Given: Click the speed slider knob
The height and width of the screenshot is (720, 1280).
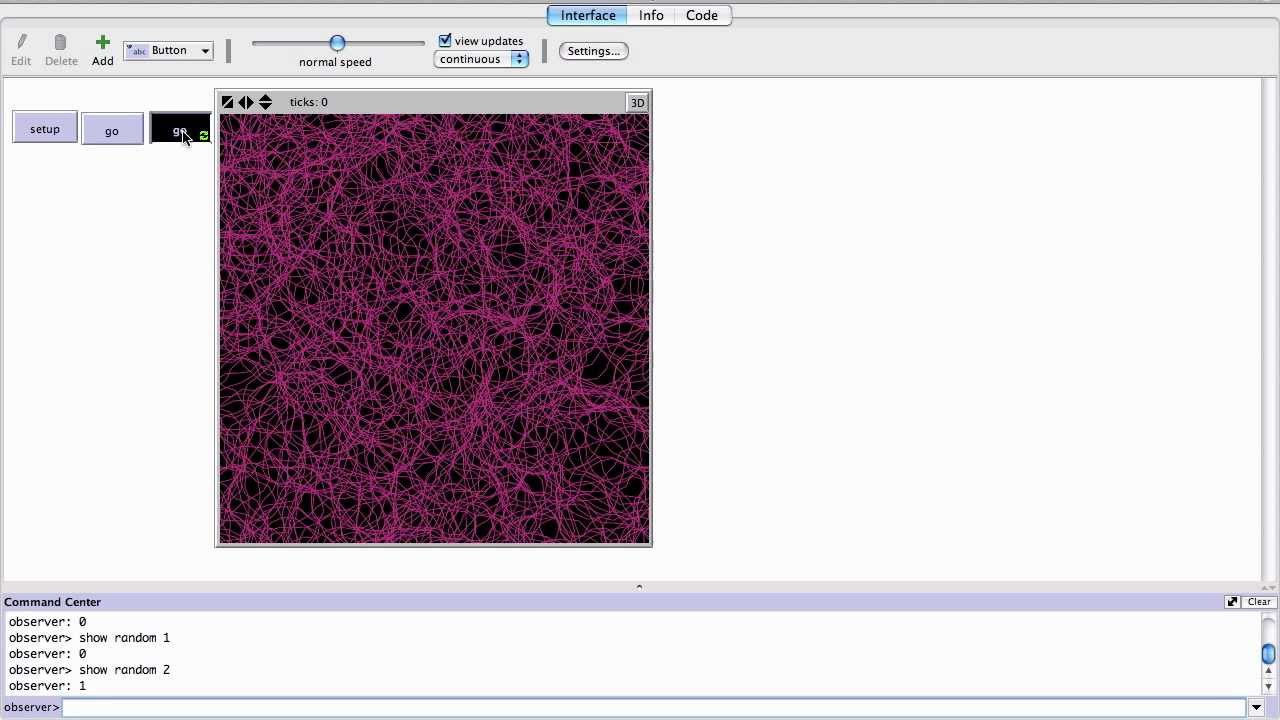Looking at the screenshot, I should pyautogui.click(x=337, y=43).
